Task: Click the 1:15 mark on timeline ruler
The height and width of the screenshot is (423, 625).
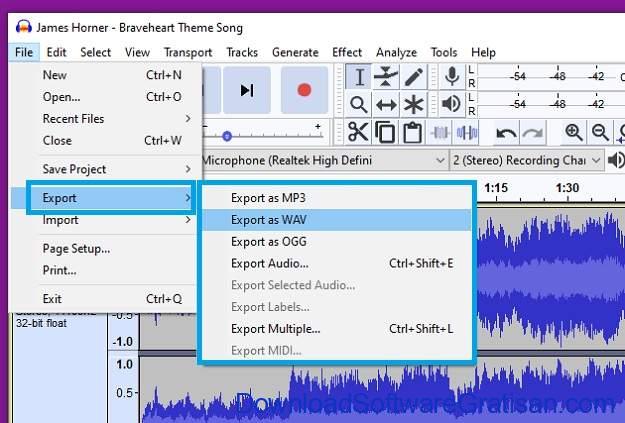Action: click(496, 188)
